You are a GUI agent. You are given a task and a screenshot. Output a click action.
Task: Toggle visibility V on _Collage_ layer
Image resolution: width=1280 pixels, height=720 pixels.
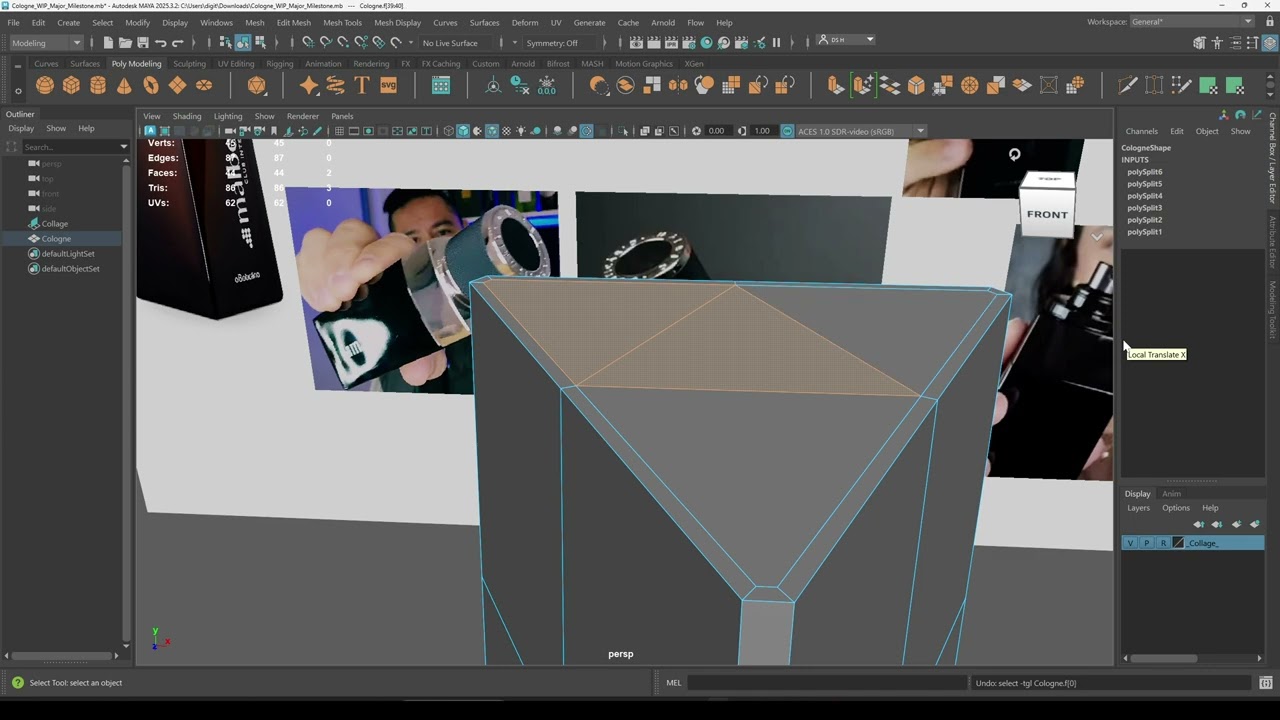1130,543
